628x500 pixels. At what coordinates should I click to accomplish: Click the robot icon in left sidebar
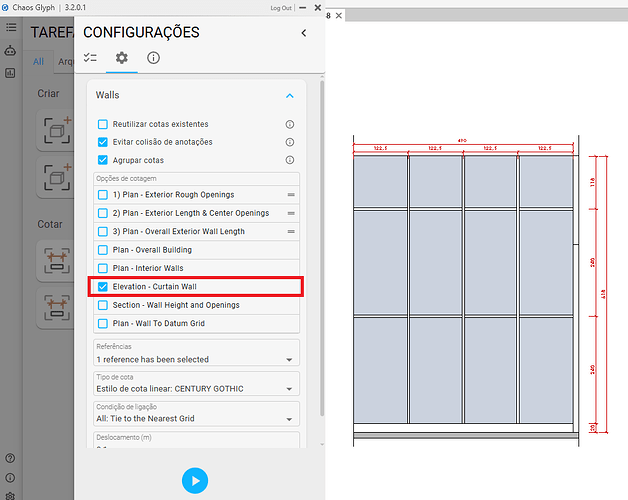tap(10, 50)
